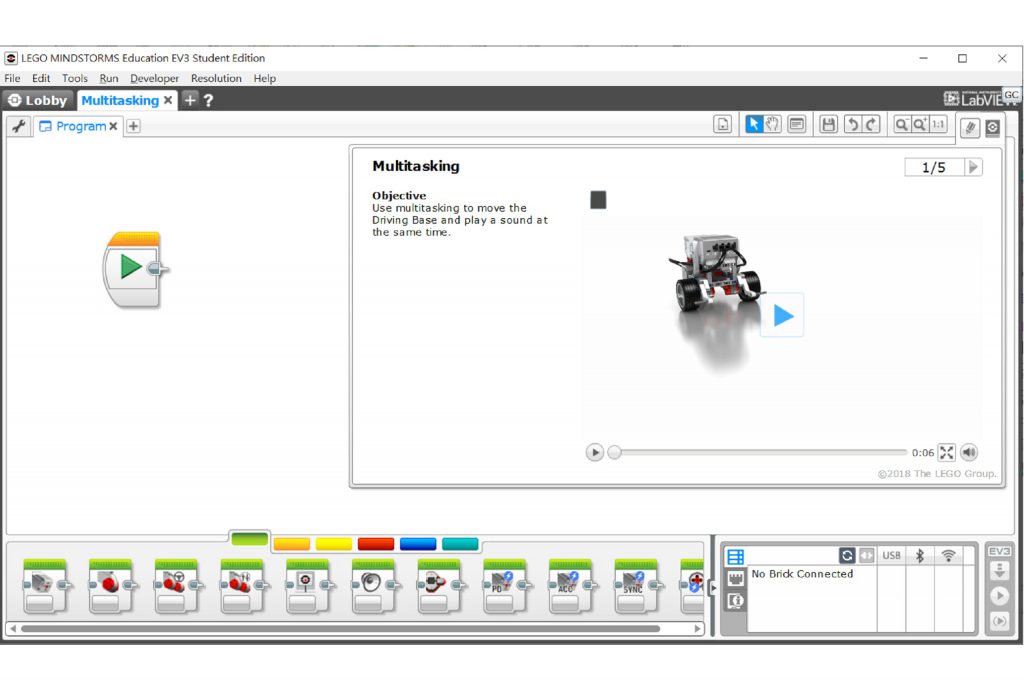
Task: Open the Developer menu
Action: tap(155, 78)
